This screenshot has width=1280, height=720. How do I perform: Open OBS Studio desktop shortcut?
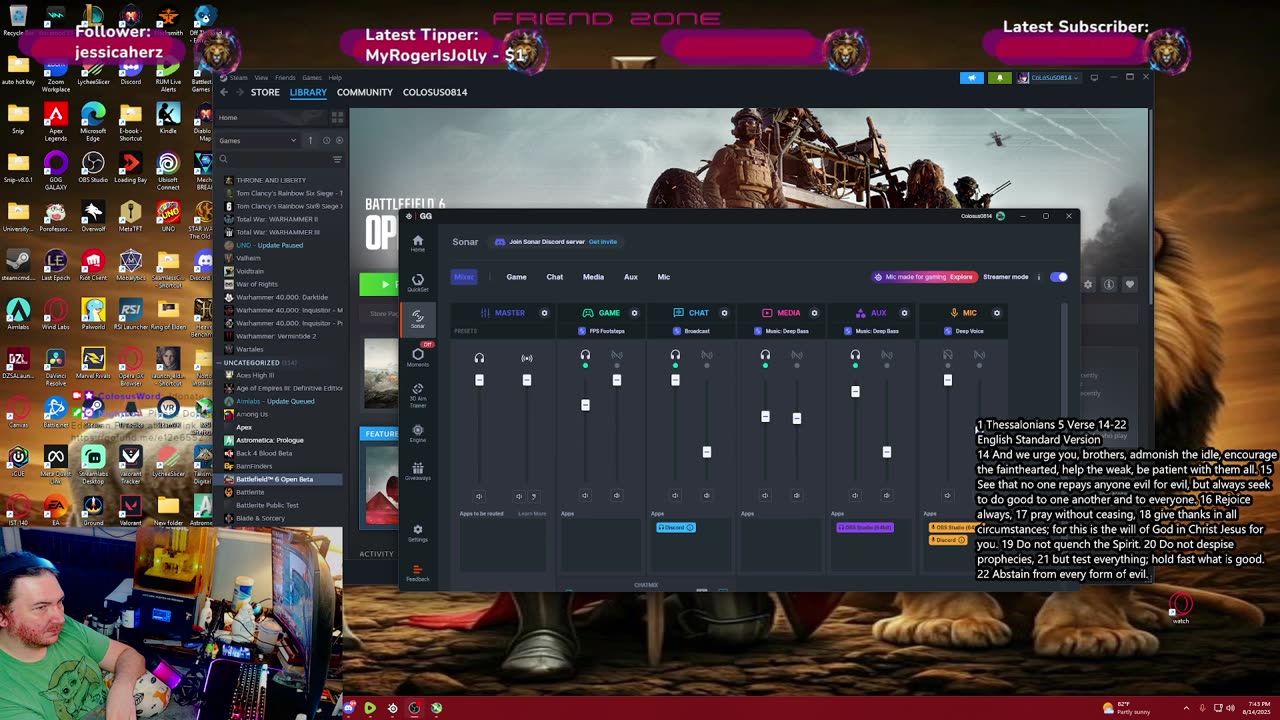(93, 166)
